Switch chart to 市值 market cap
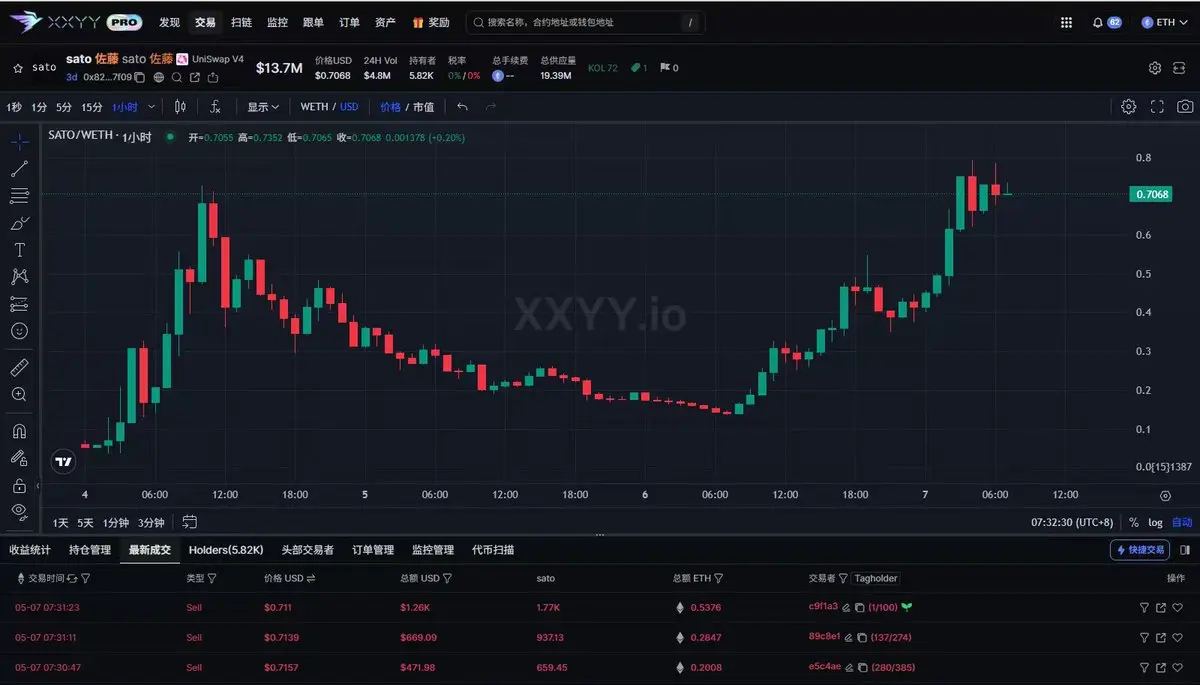The width and height of the screenshot is (1200, 685). click(423, 107)
